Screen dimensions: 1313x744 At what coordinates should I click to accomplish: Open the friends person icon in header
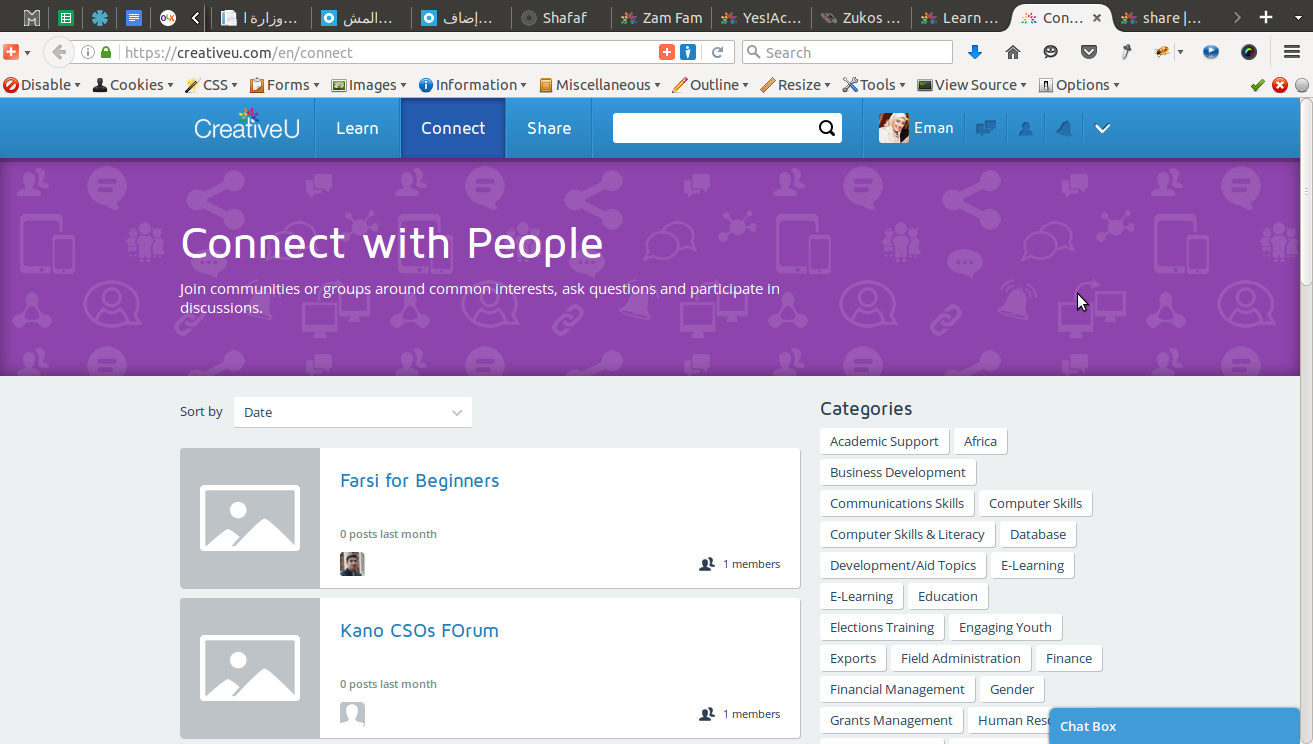click(x=1025, y=128)
